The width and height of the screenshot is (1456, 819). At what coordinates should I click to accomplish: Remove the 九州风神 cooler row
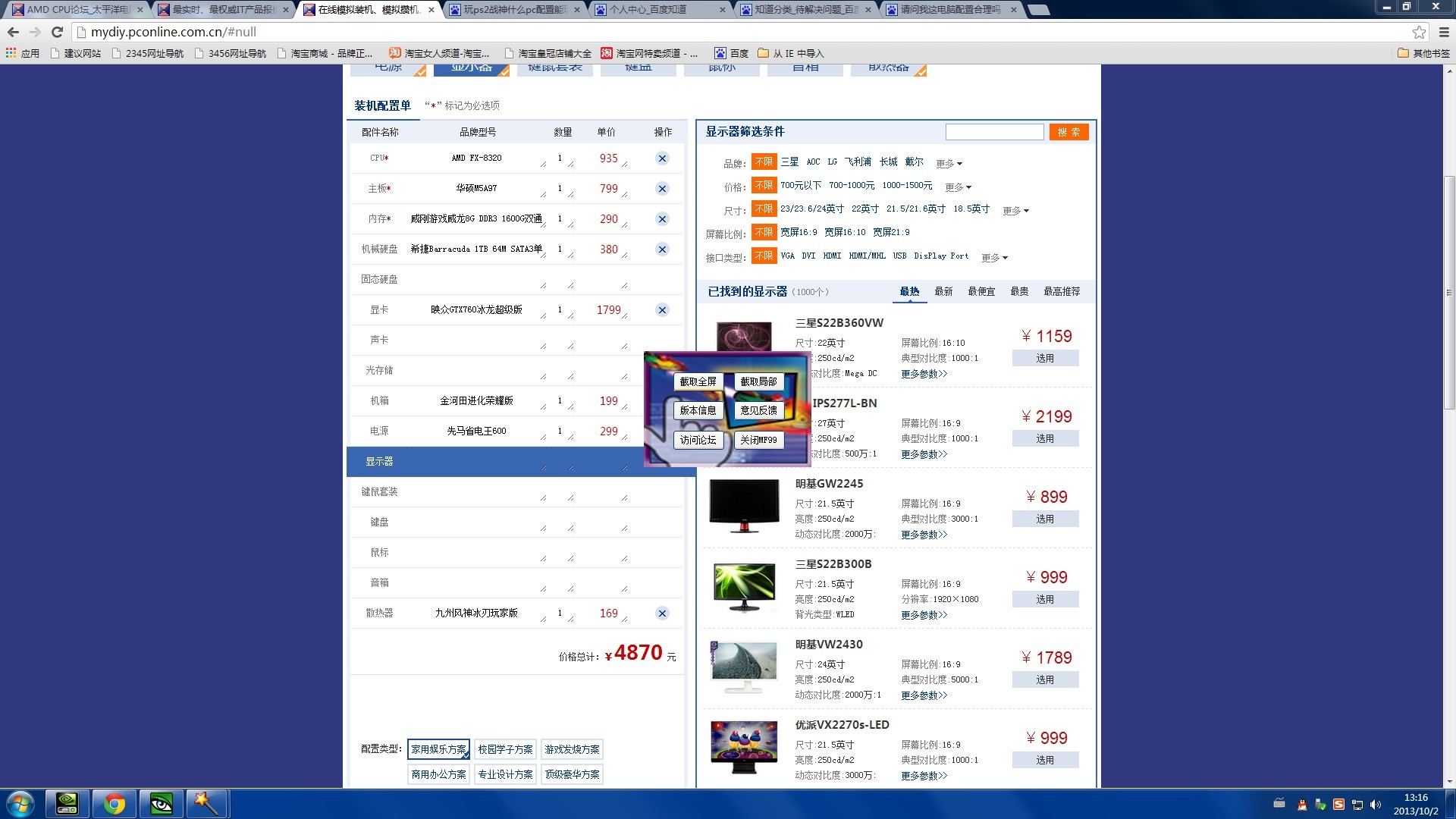pyautogui.click(x=662, y=613)
